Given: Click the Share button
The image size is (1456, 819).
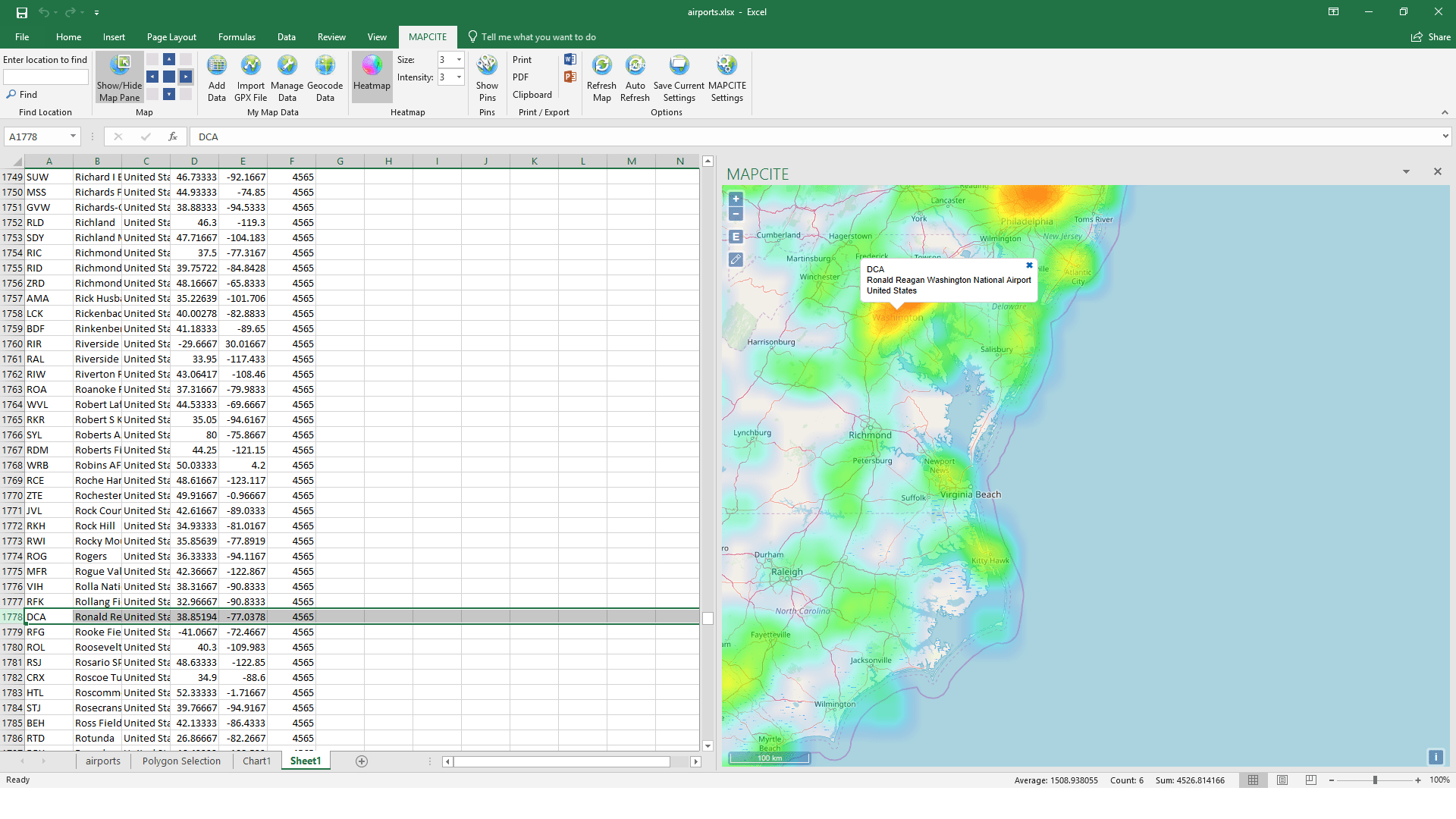Looking at the screenshot, I should pyautogui.click(x=1431, y=37).
